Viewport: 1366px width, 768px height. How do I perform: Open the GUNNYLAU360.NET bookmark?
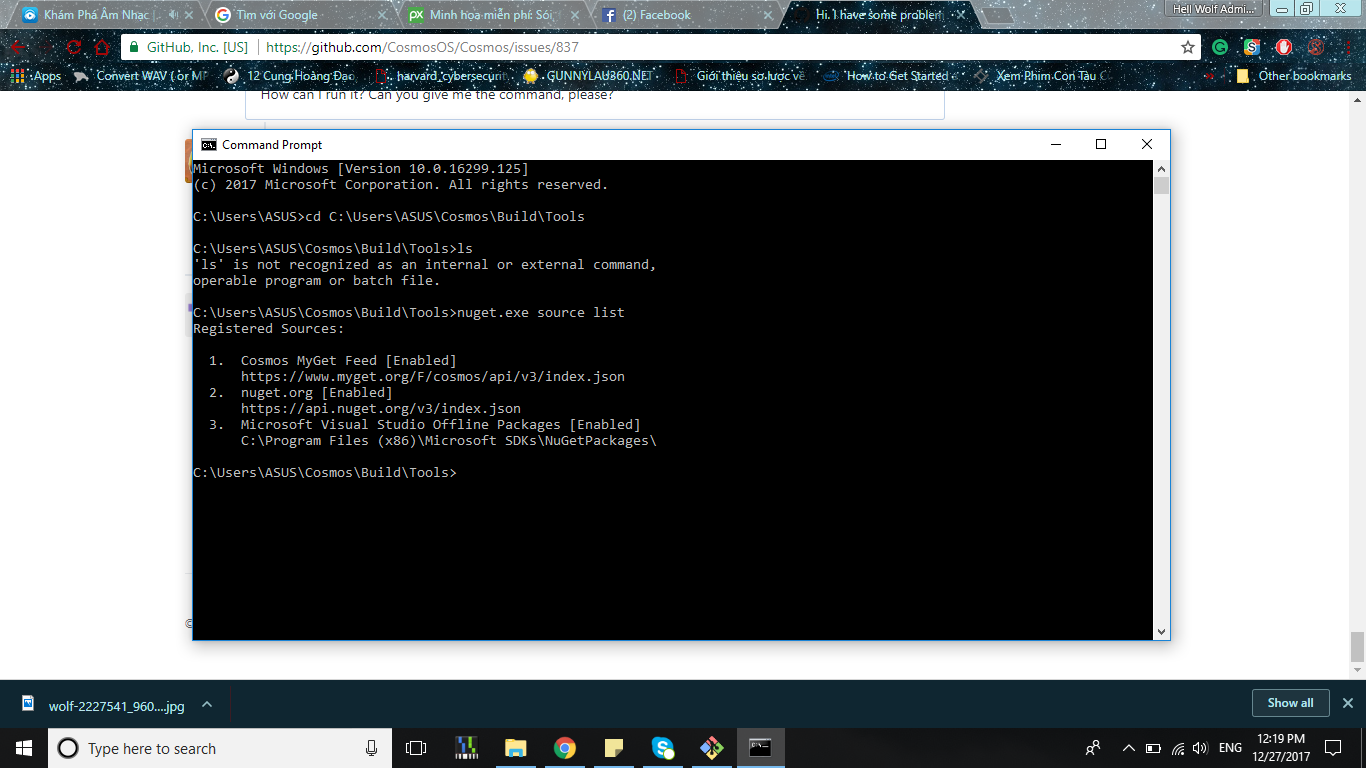(x=587, y=76)
